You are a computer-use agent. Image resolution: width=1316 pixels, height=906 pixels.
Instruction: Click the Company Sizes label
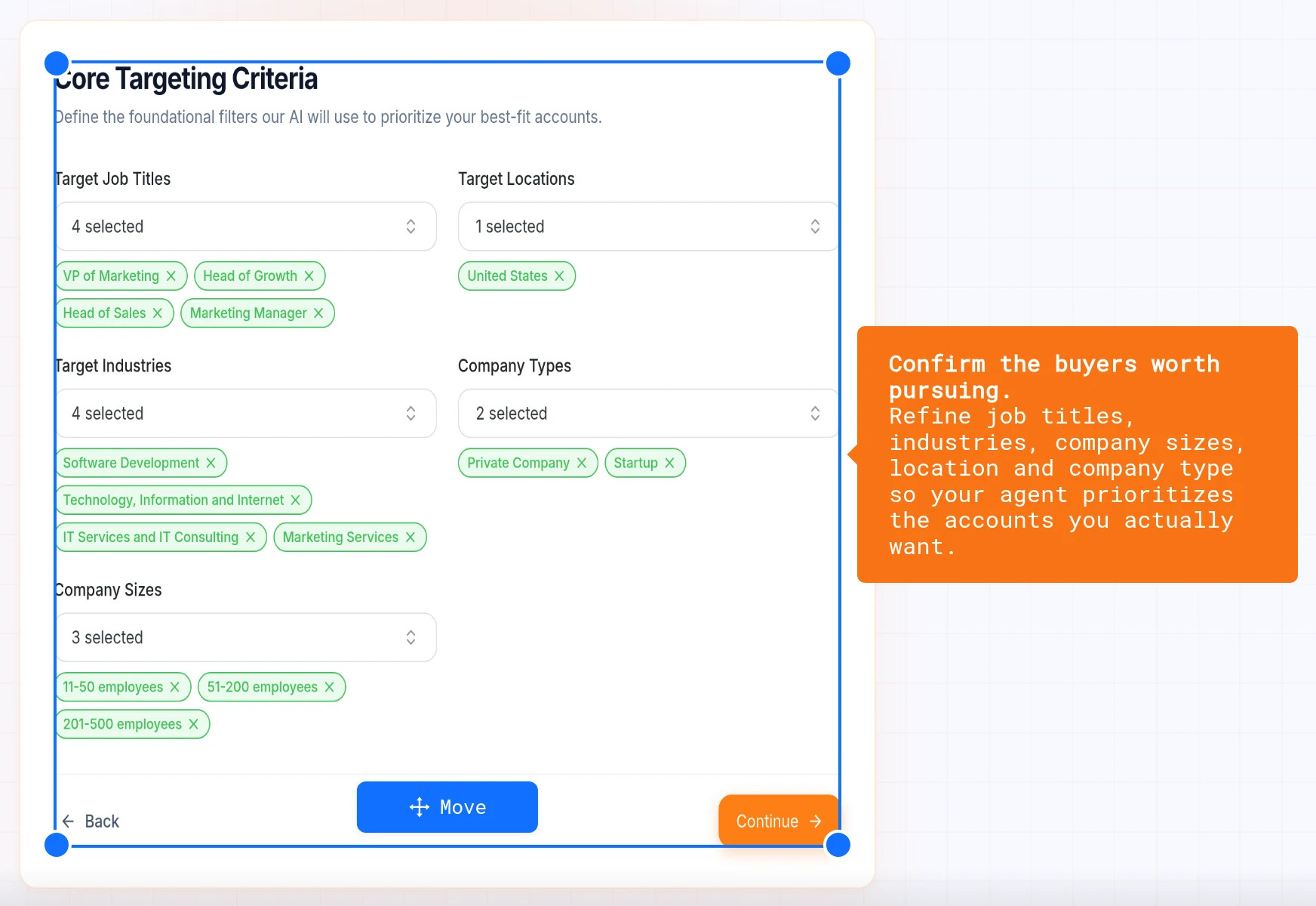(x=108, y=590)
